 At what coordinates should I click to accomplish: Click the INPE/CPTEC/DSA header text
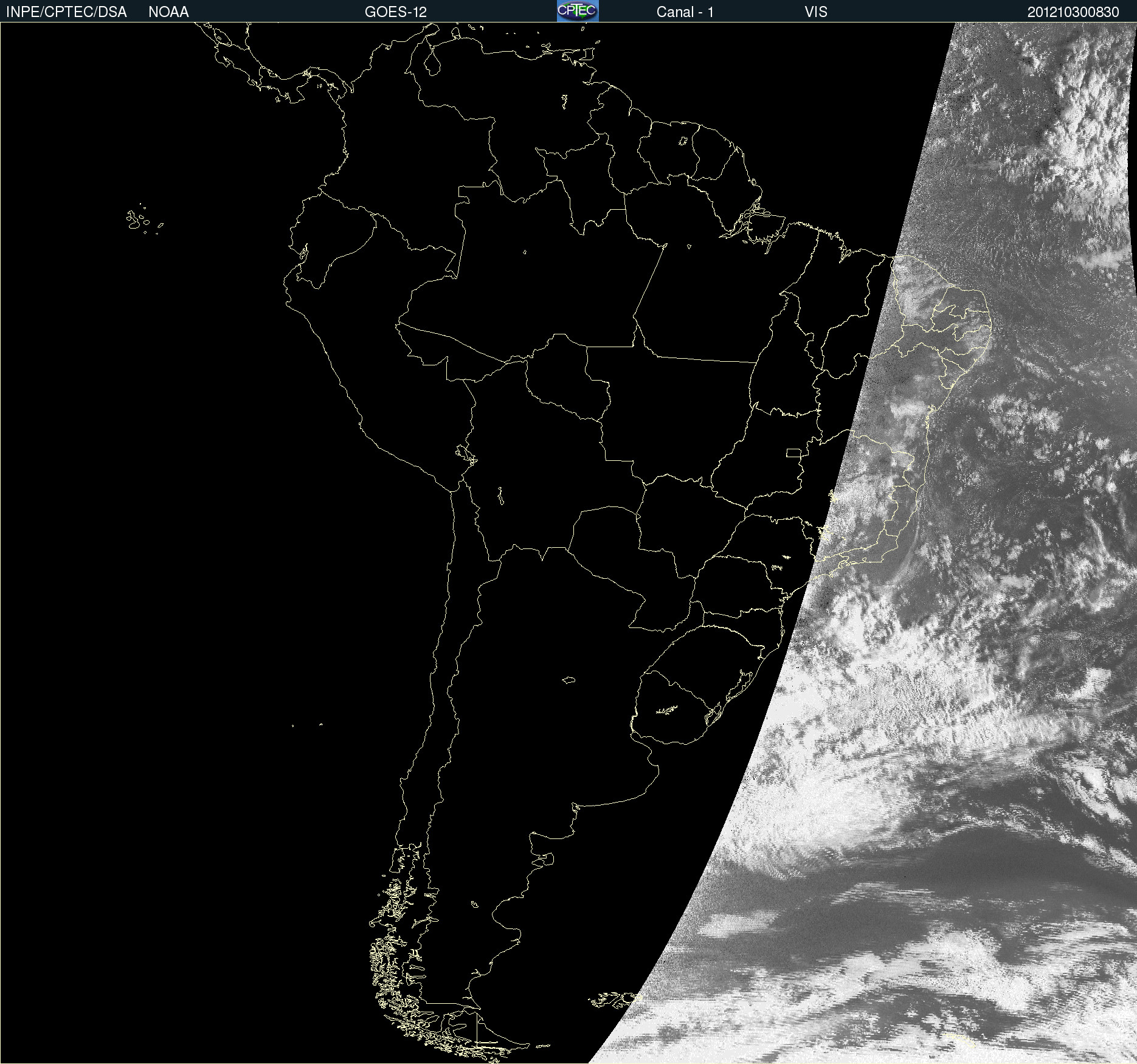(66, 12)
